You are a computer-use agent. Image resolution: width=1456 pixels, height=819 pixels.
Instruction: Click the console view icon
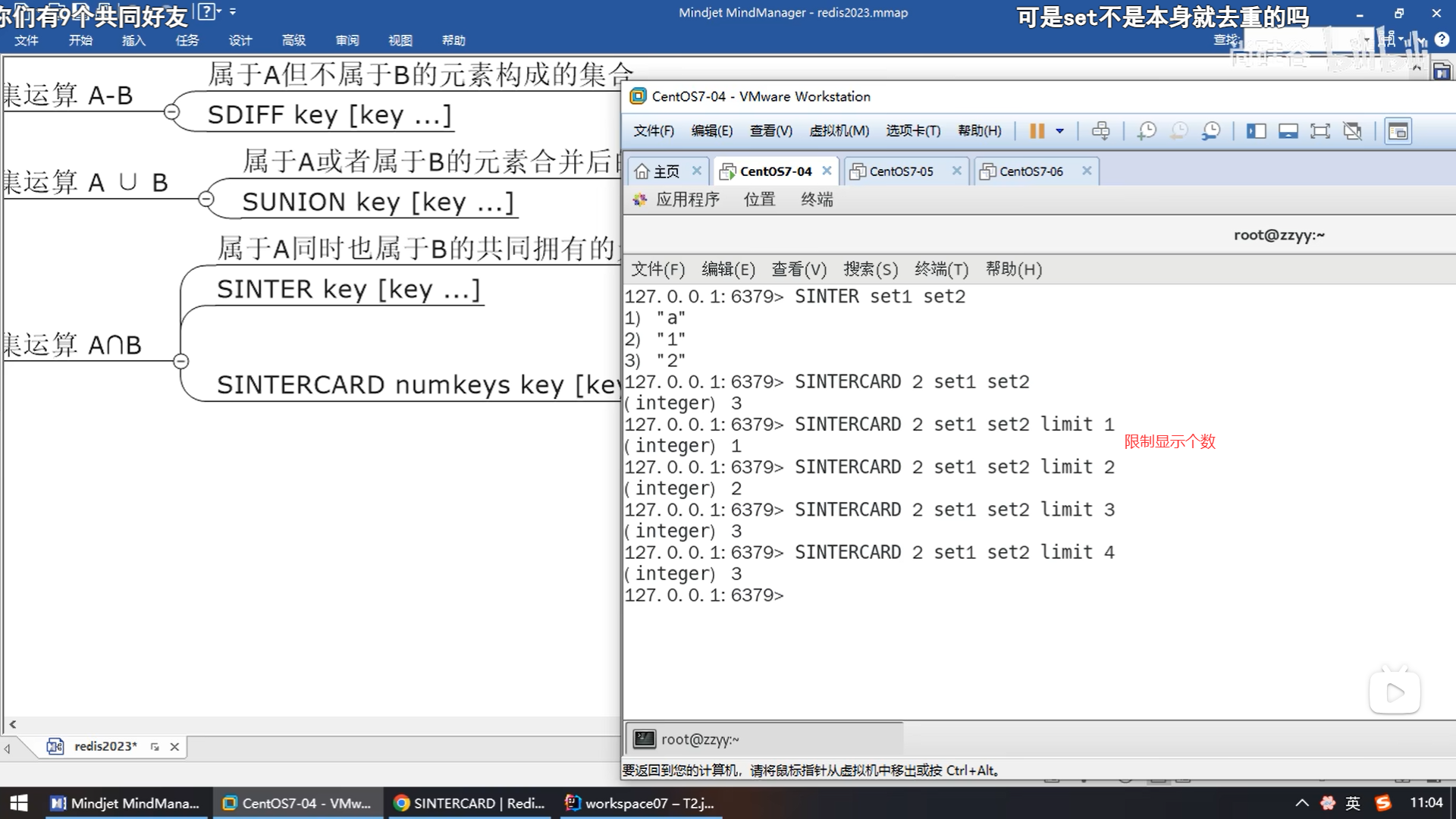tap(1398, 131)
